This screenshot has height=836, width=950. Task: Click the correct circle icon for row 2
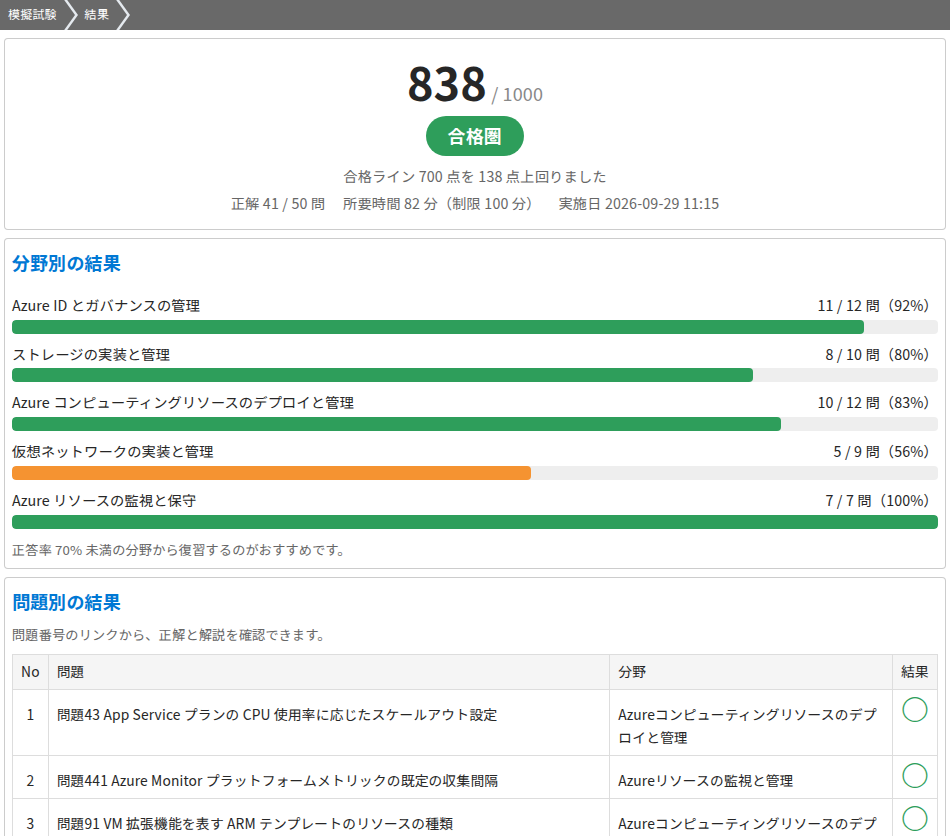(915, 775)
